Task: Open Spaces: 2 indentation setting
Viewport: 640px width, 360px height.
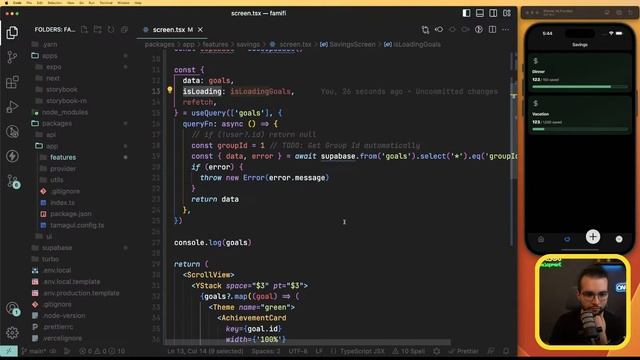Action: pyautogui.click(x=266, y=351)
